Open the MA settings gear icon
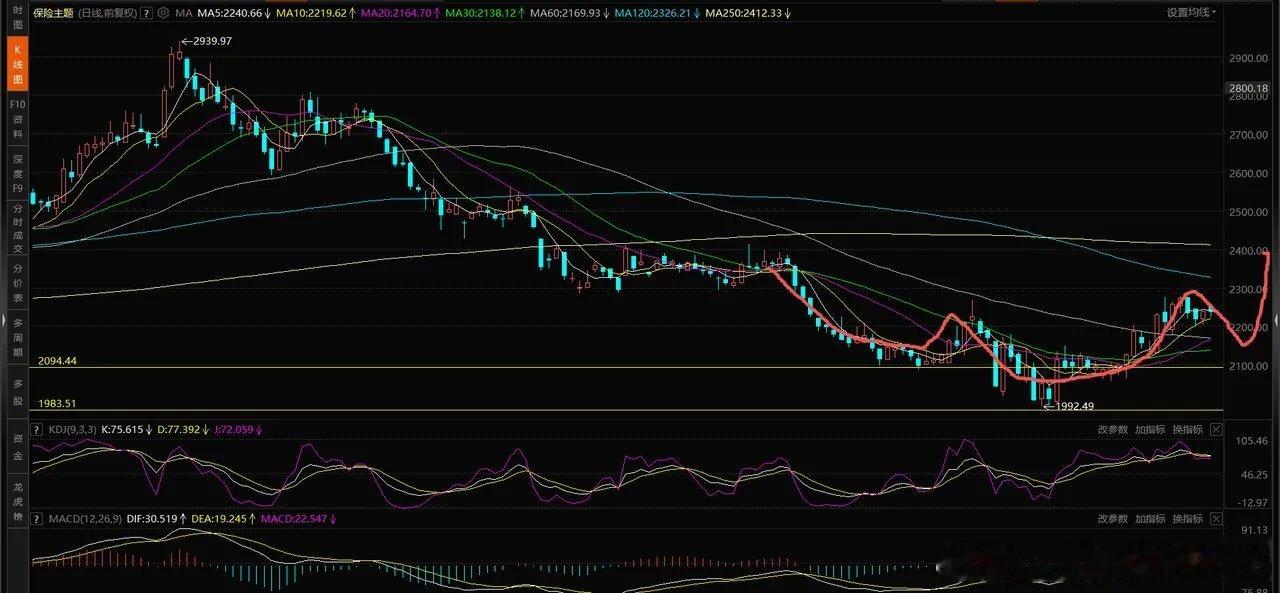Screen dimensions: 1280x593 coord(165,14)
